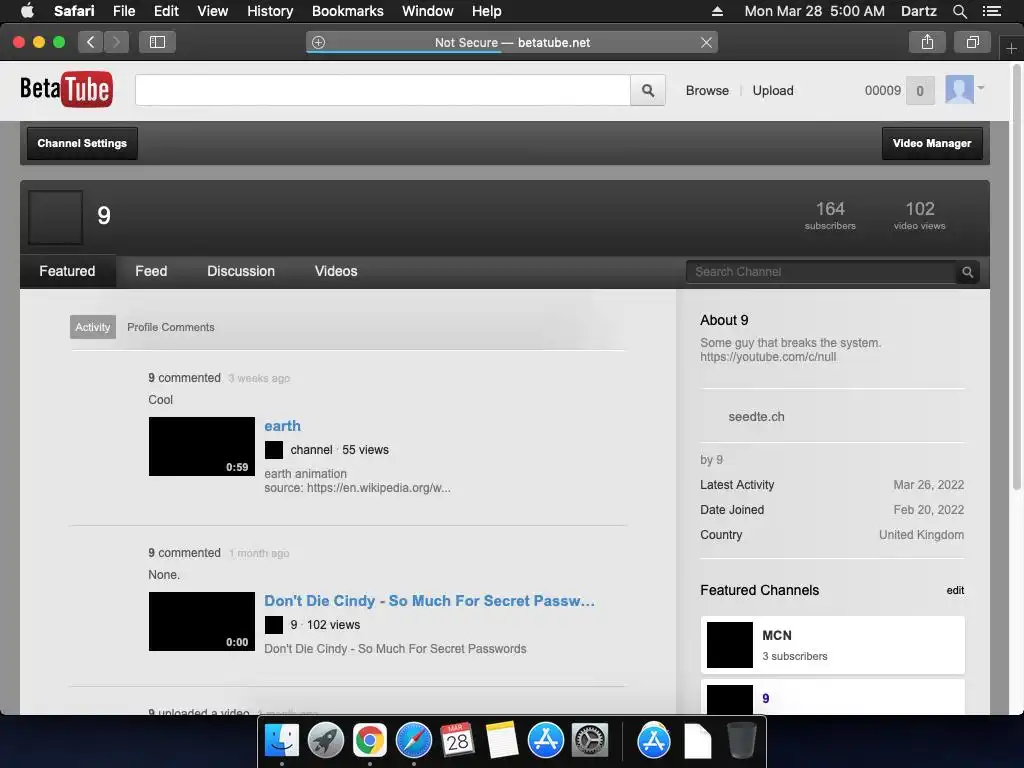Click the channel 9 avatar square
The height and width of the screenshot is (768, 1024).
coord(56,217)
